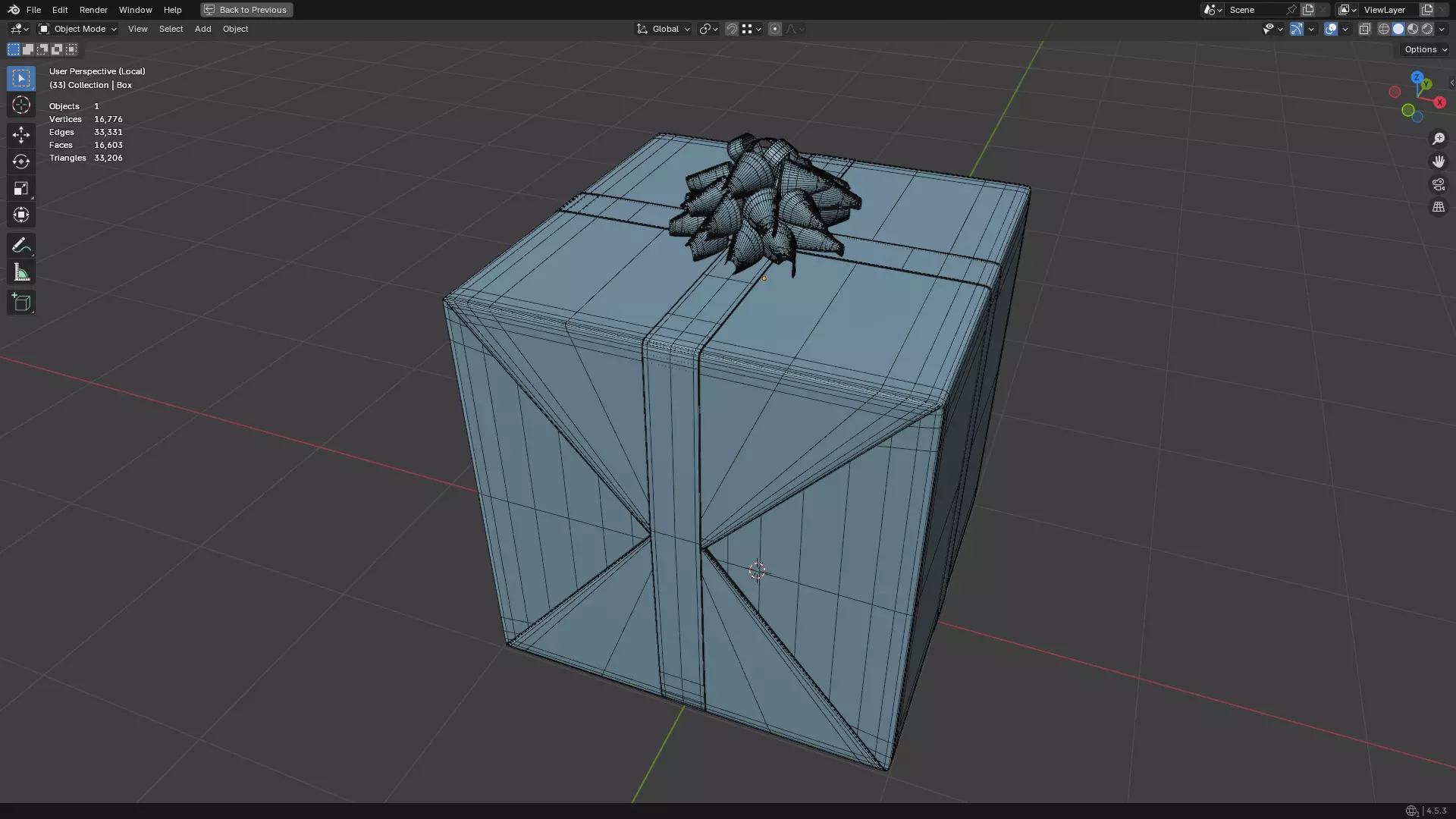
Task: Click the Back to Previous button
Action: [246, 10]
